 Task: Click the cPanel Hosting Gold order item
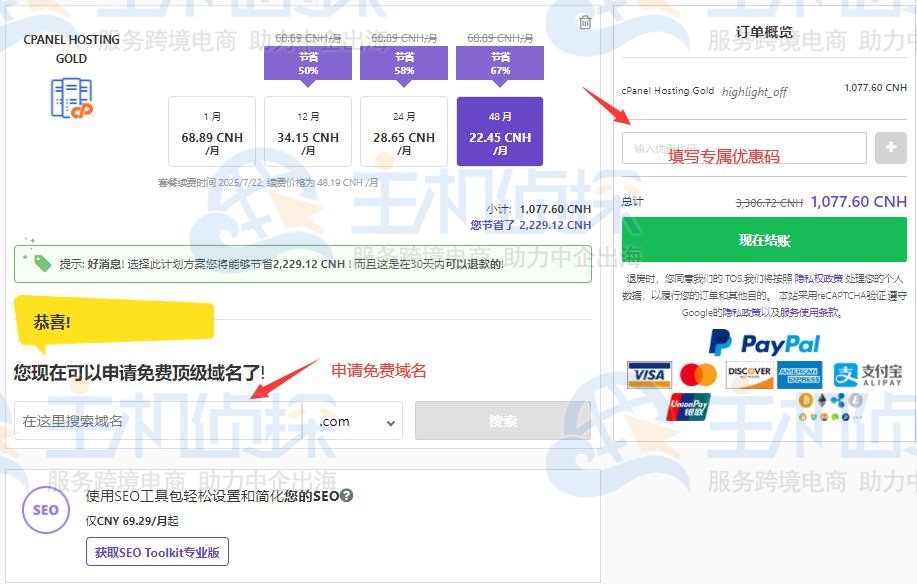(x=667, y=91)
